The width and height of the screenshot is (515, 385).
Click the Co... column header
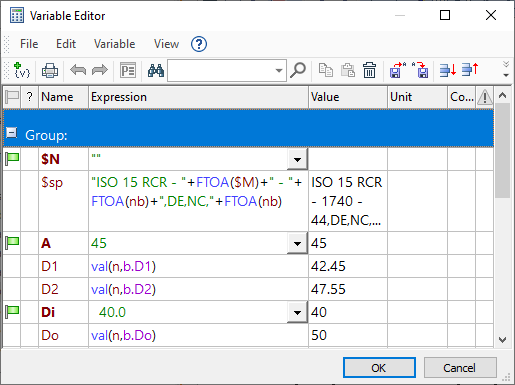pos(461,97)
